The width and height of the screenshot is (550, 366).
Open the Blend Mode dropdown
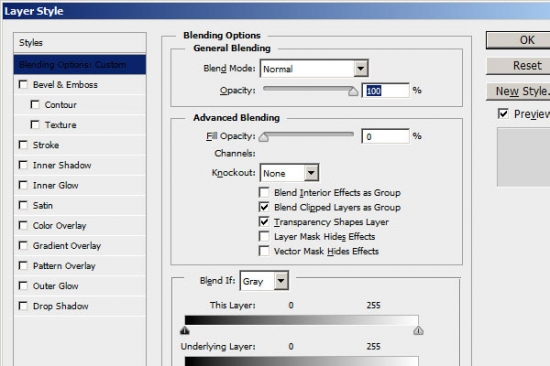[314, 68]
